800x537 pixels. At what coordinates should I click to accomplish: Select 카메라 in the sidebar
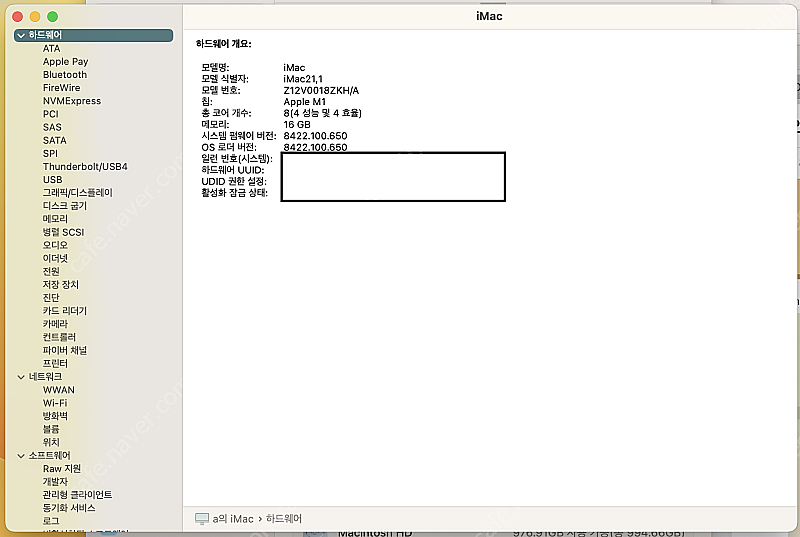[55, 324]
